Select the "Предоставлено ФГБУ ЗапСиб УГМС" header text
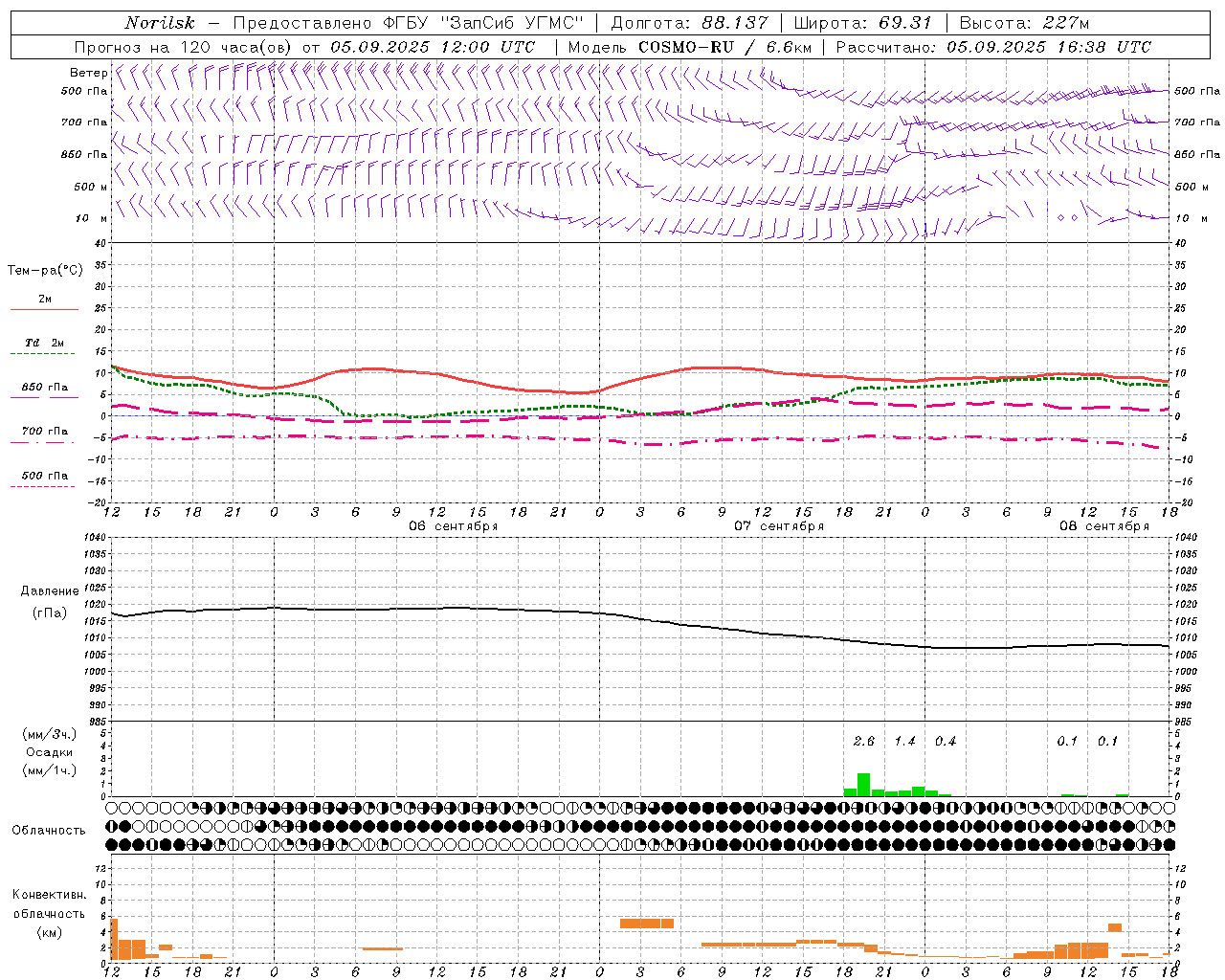The width and height of the screenshot is (1225, 980). (410, 23)
